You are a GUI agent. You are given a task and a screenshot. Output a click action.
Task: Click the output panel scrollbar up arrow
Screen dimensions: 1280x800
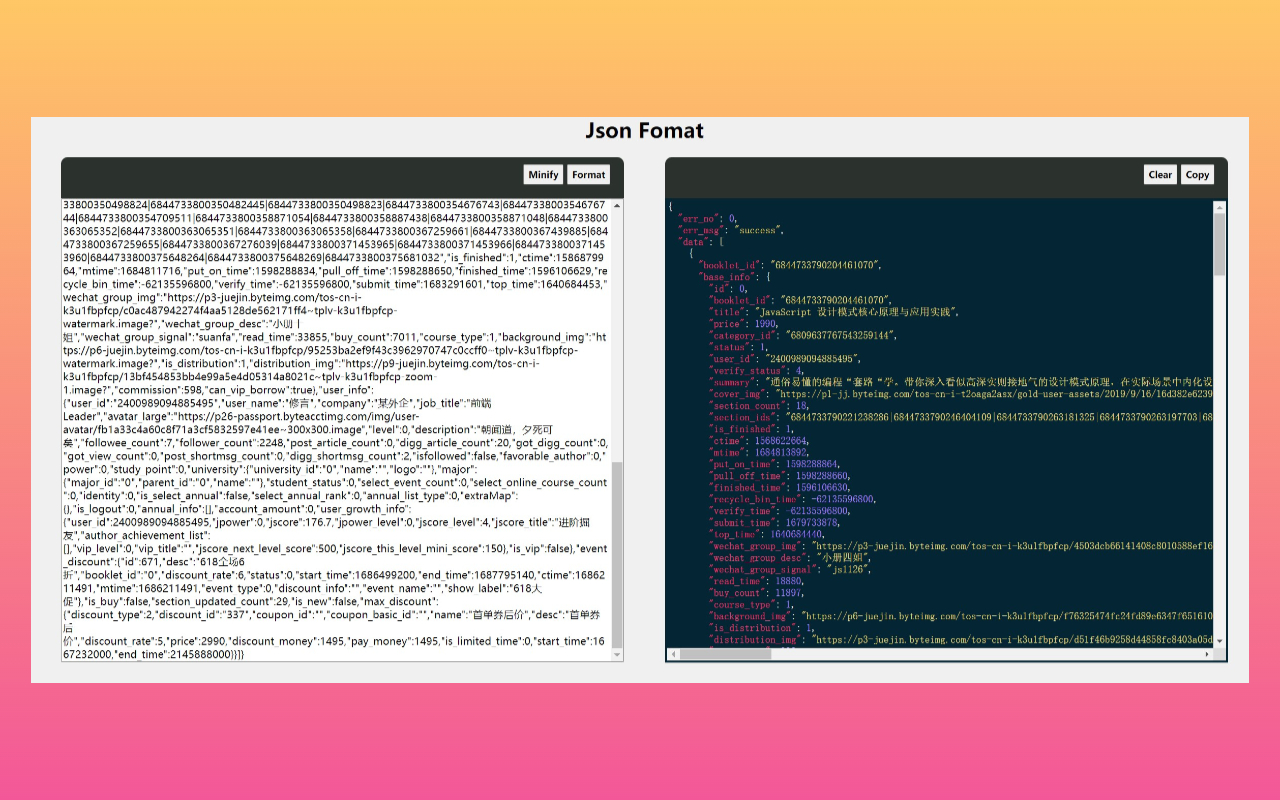point(1220,206)
